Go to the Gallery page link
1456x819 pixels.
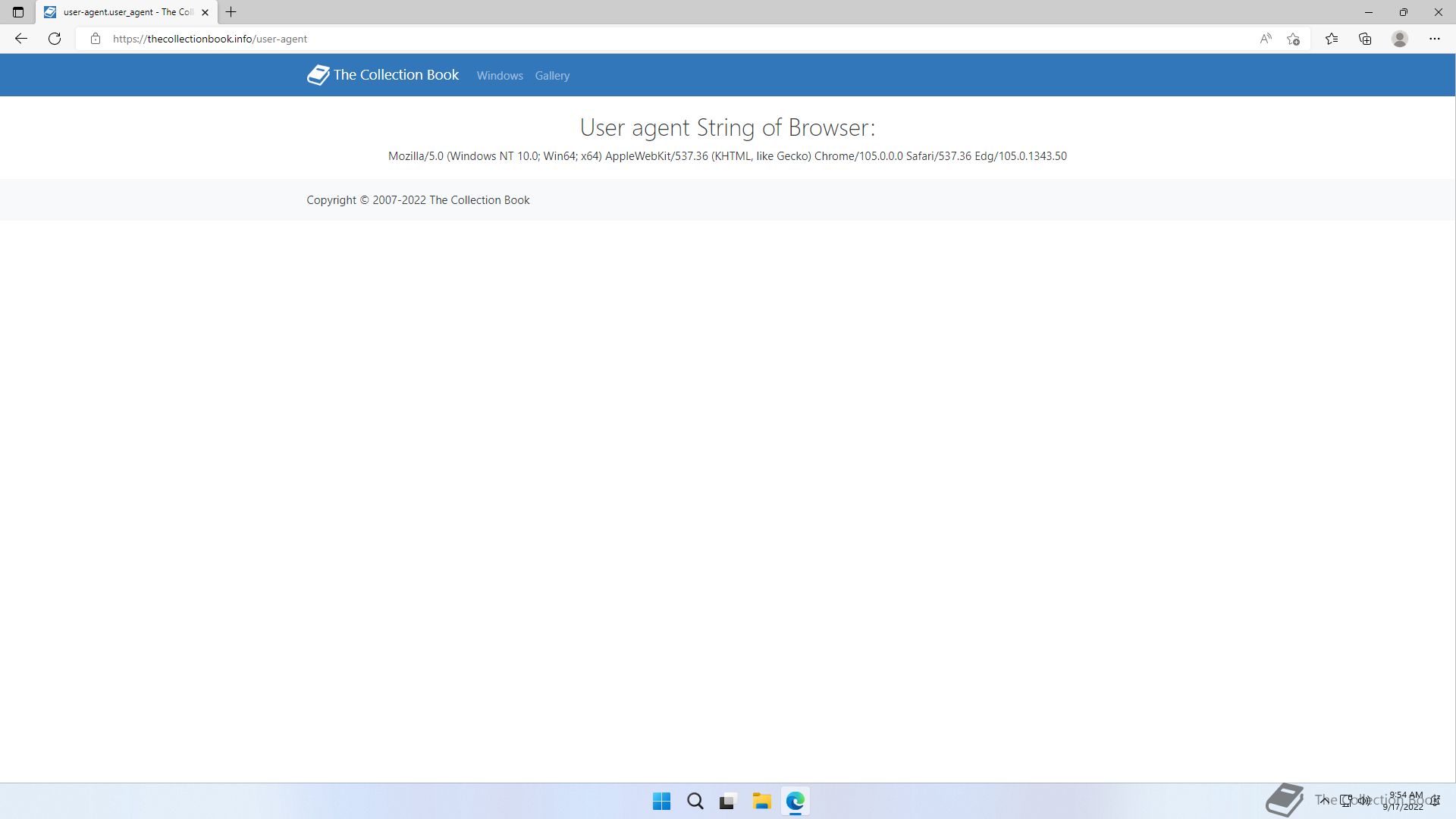(x=552, y=76)
